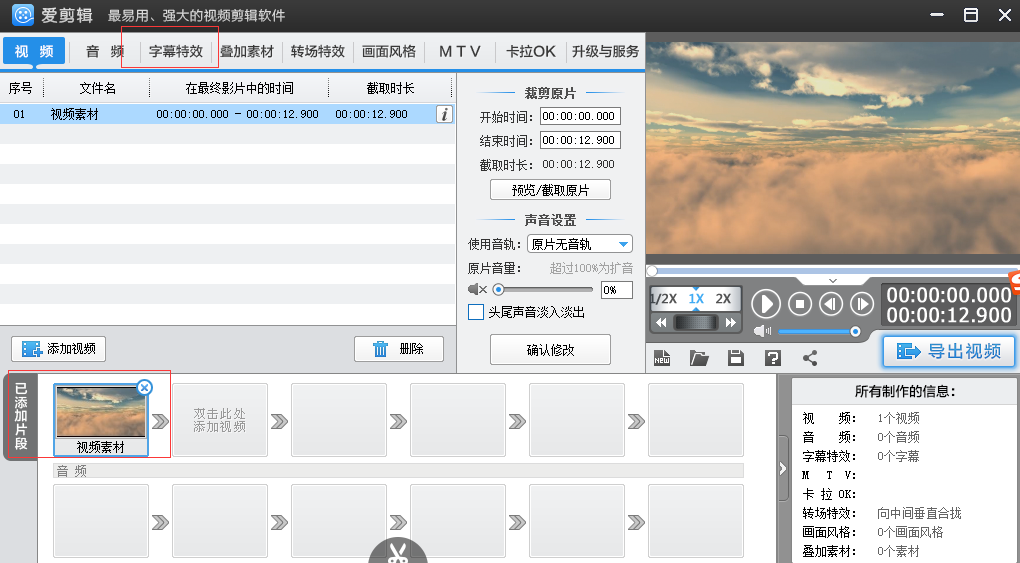Click the fast-forward double-arrow icon
1020x563 pixels.
tap(731, 322)
